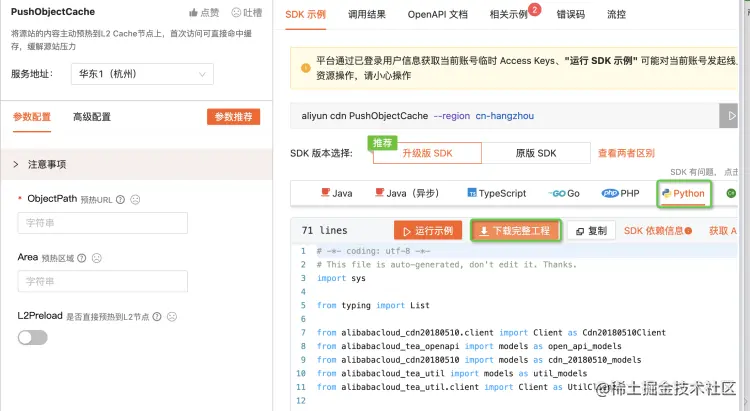Screen dimensions: 750x411
Task: Select the 高级配置 tab
Action: coord(92,117)
